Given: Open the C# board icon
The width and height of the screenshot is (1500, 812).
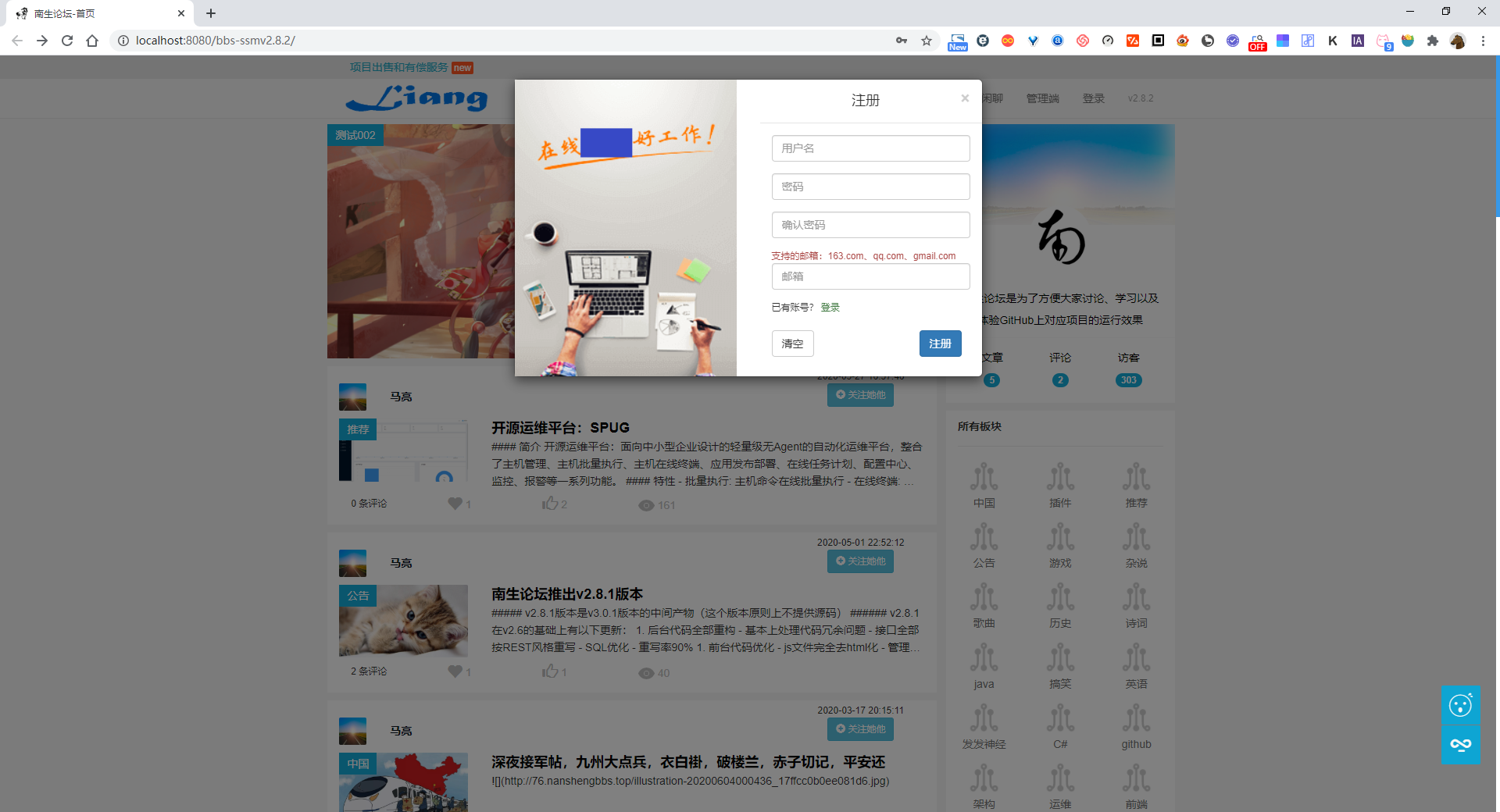Looking at the screenshot, I should click(x=1060, y=718).
